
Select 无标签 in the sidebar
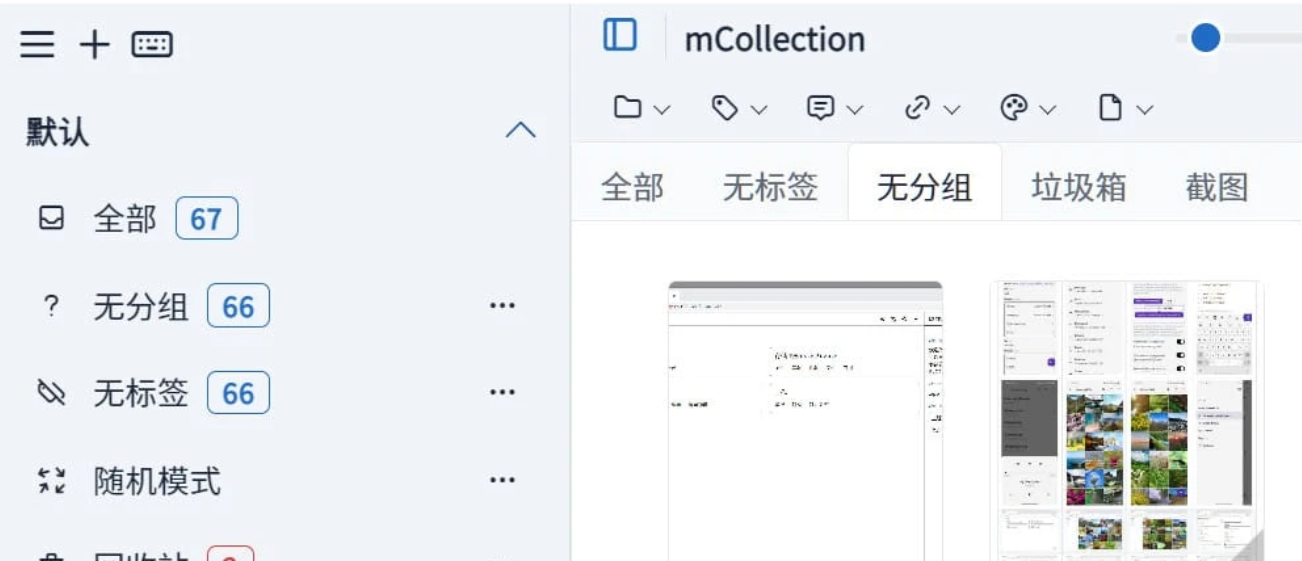(140, 393)
